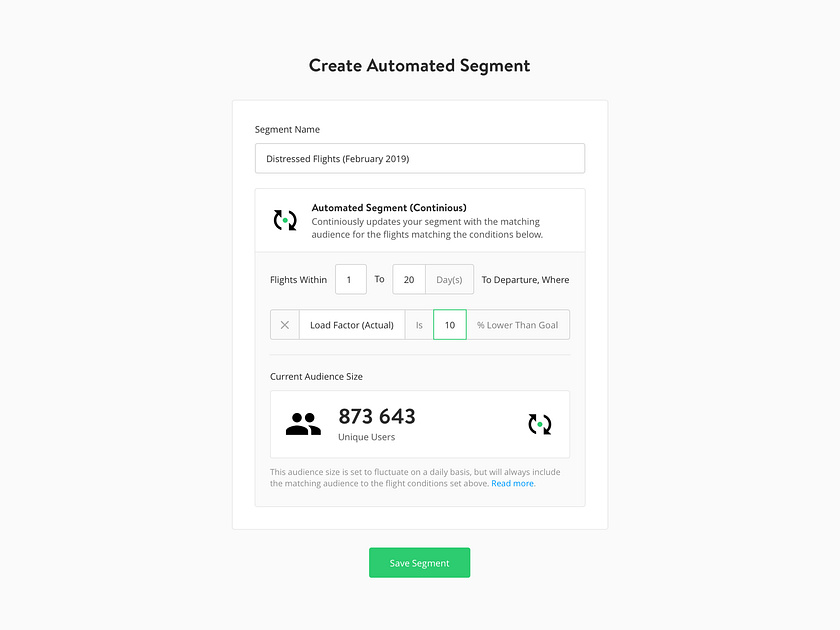Open the Read more link
Screen dimensions: 840x630
click(512, 483)
